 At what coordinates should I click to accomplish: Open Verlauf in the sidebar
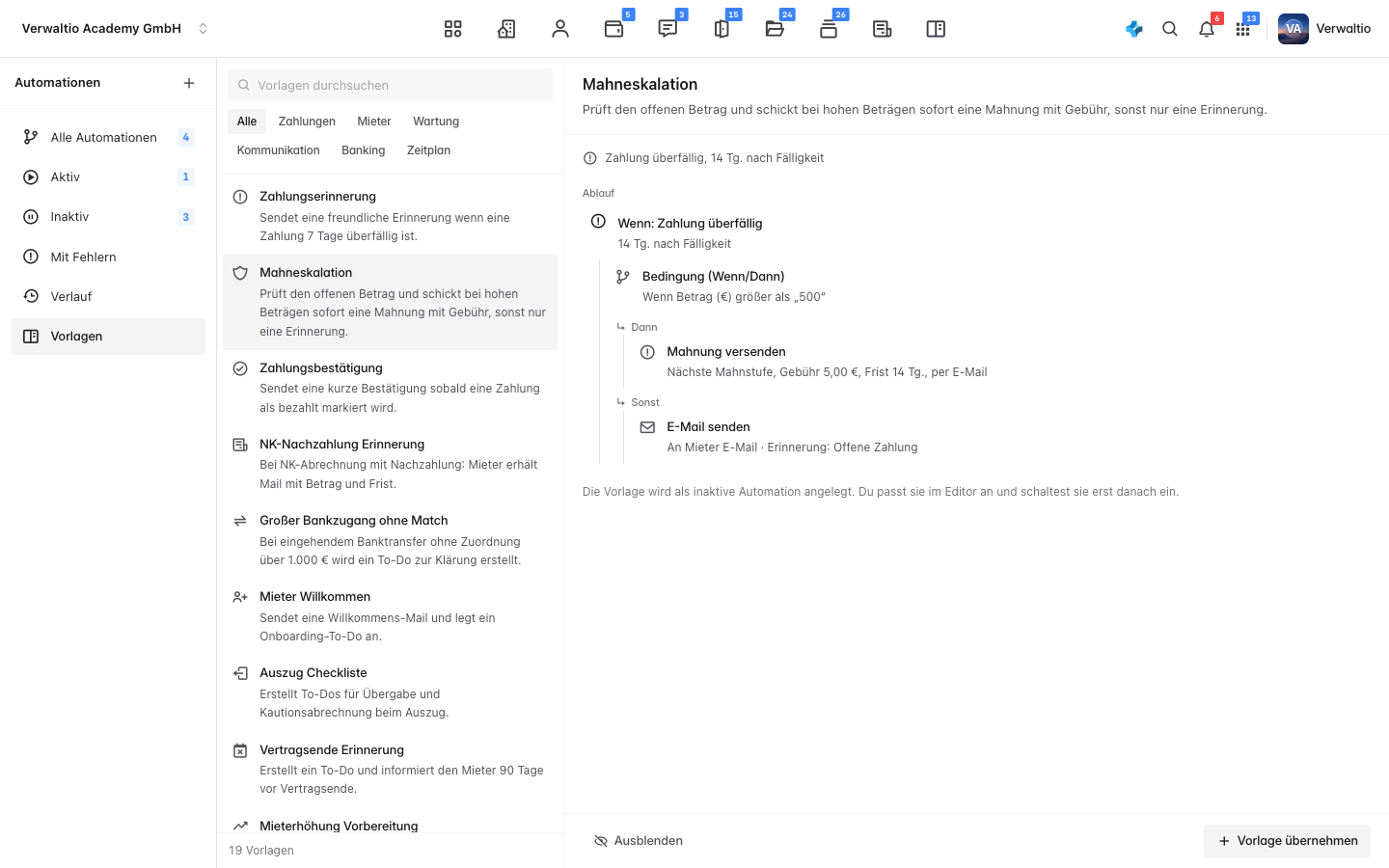[x=108, y=296]
